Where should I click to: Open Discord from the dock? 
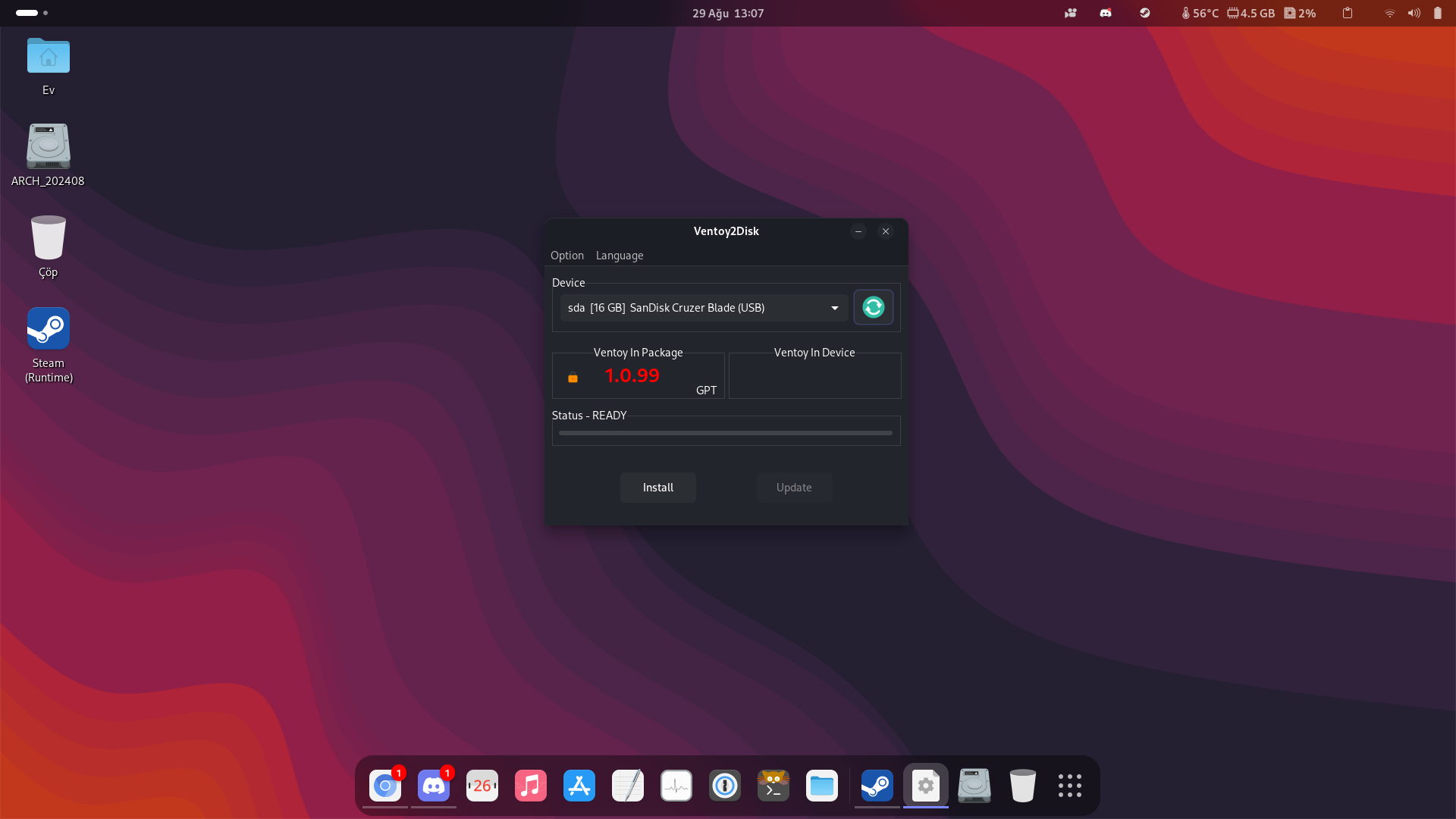pos(434,786)
